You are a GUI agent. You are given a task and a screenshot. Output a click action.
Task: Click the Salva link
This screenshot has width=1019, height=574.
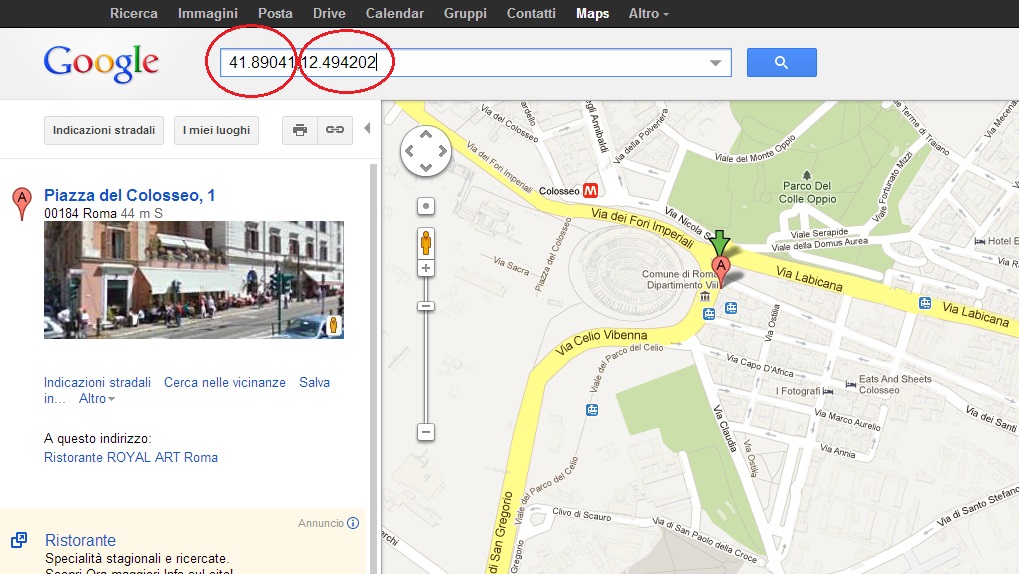[x=315, y=382]
